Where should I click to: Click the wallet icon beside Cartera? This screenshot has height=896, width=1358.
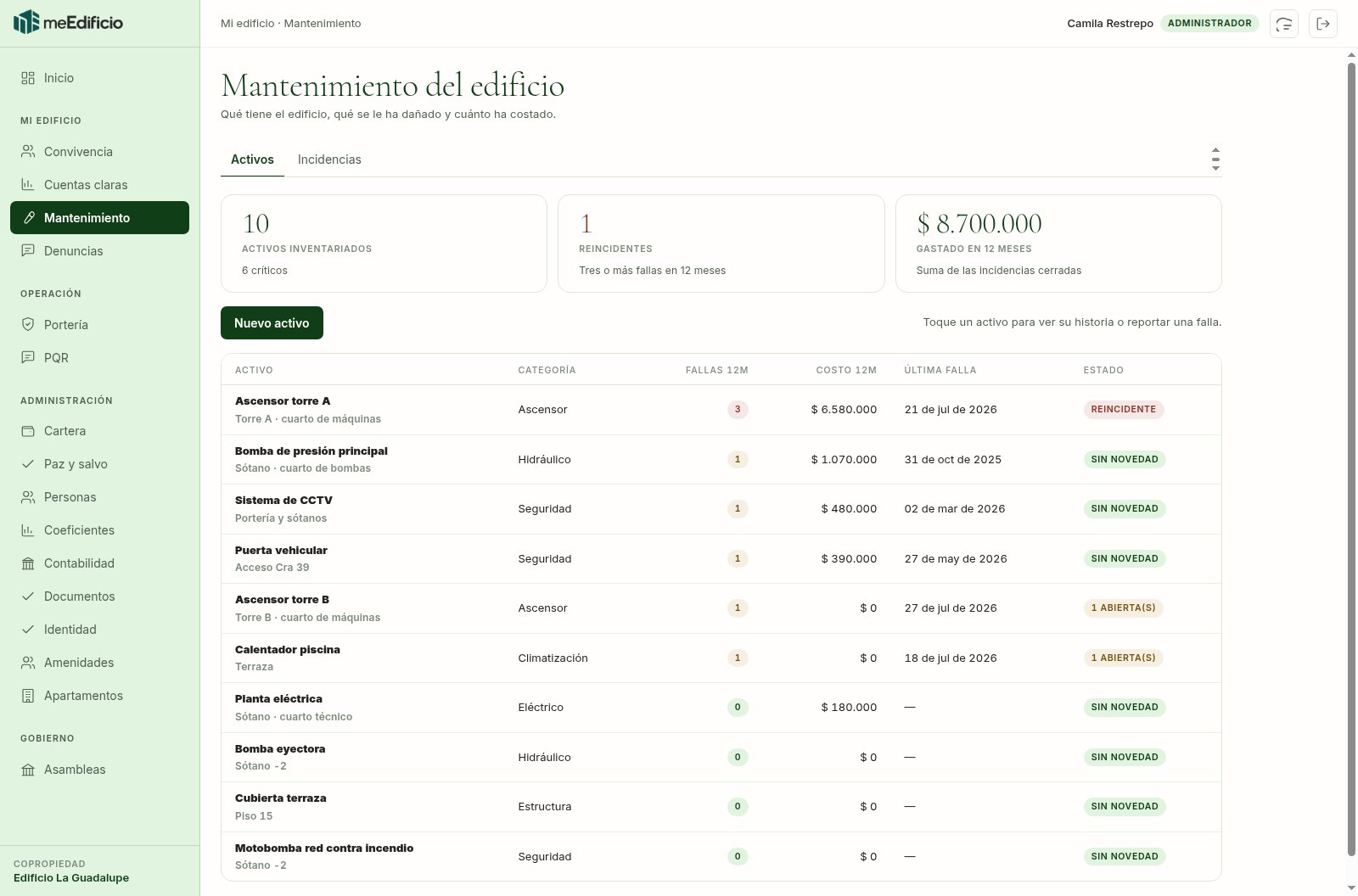pyautogui.click(x=28, y=431)
